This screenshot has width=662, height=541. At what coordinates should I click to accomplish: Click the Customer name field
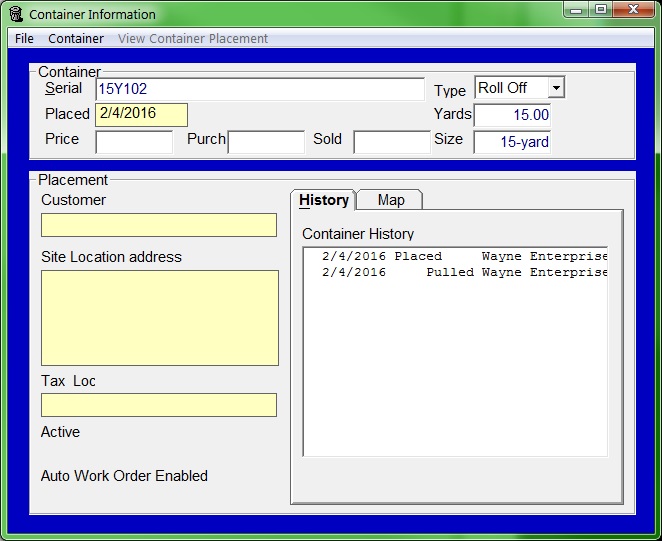click(x=159, y=225)
